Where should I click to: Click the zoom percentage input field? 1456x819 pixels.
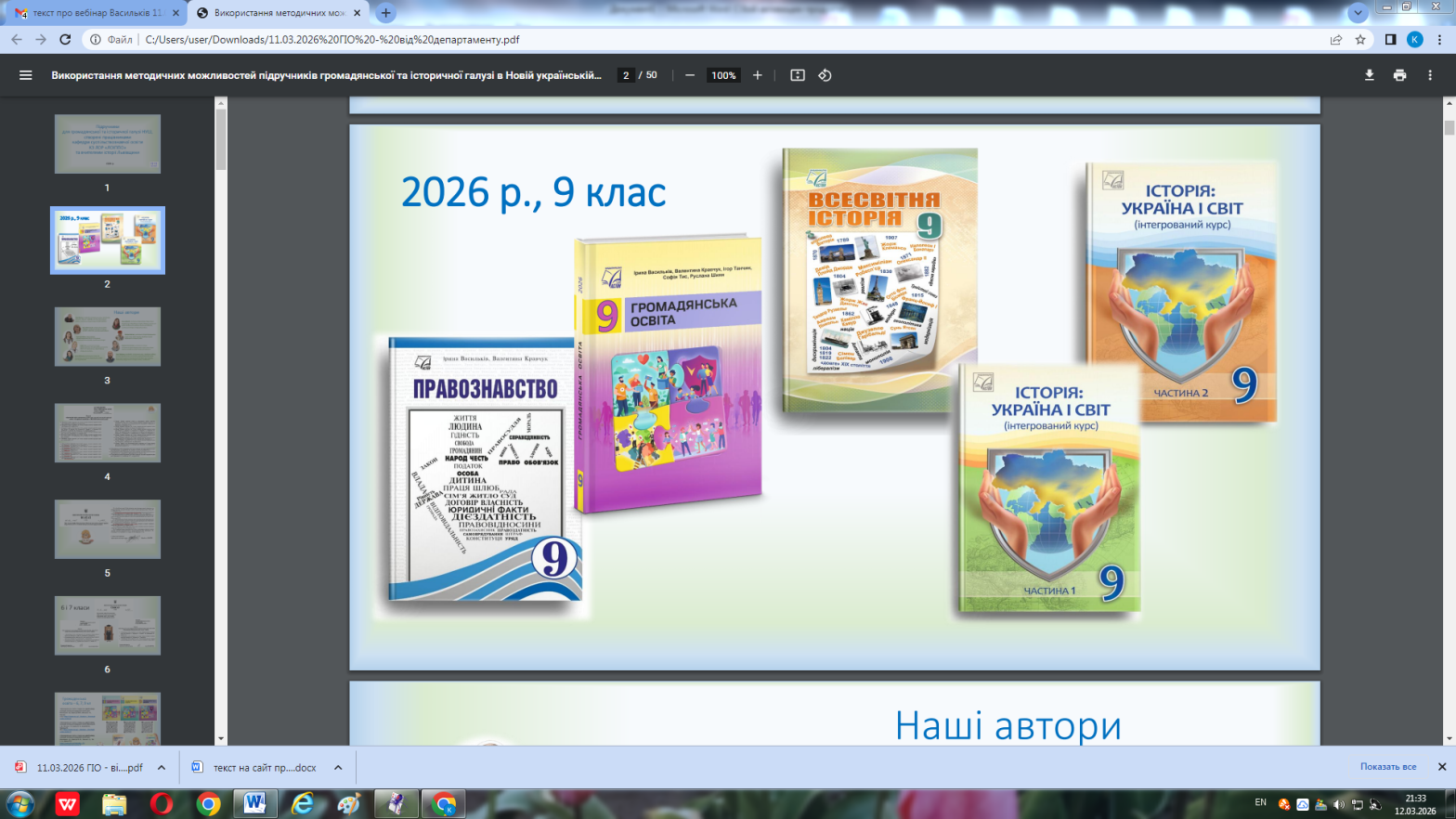723,75
